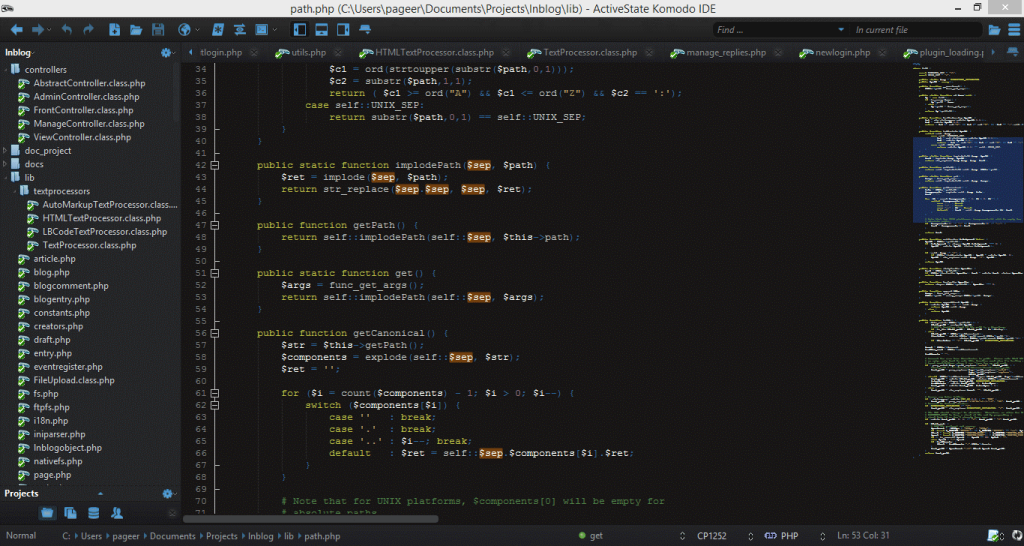Click the Save file floppy icon
The height and width of the screenshot is (546, 1024).
point(157,29)
